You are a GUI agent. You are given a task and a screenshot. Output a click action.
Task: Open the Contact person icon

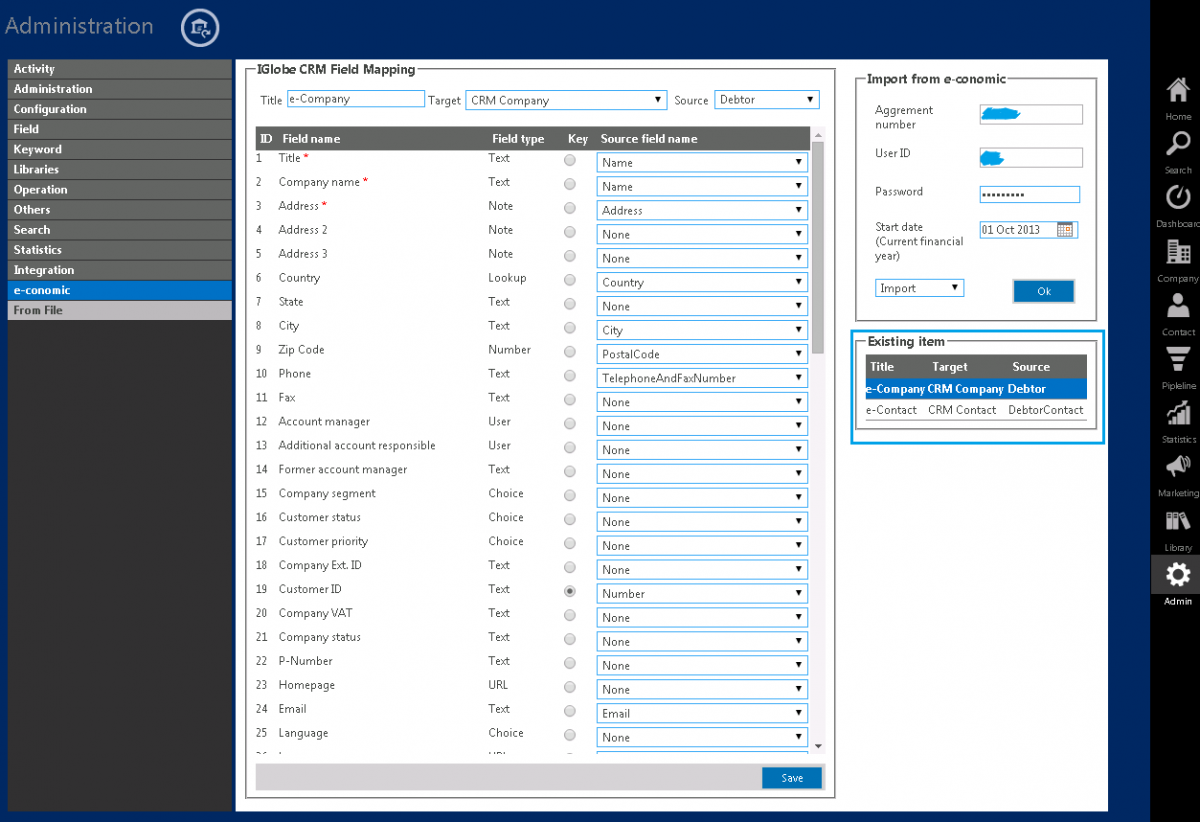coord(1177,306)
